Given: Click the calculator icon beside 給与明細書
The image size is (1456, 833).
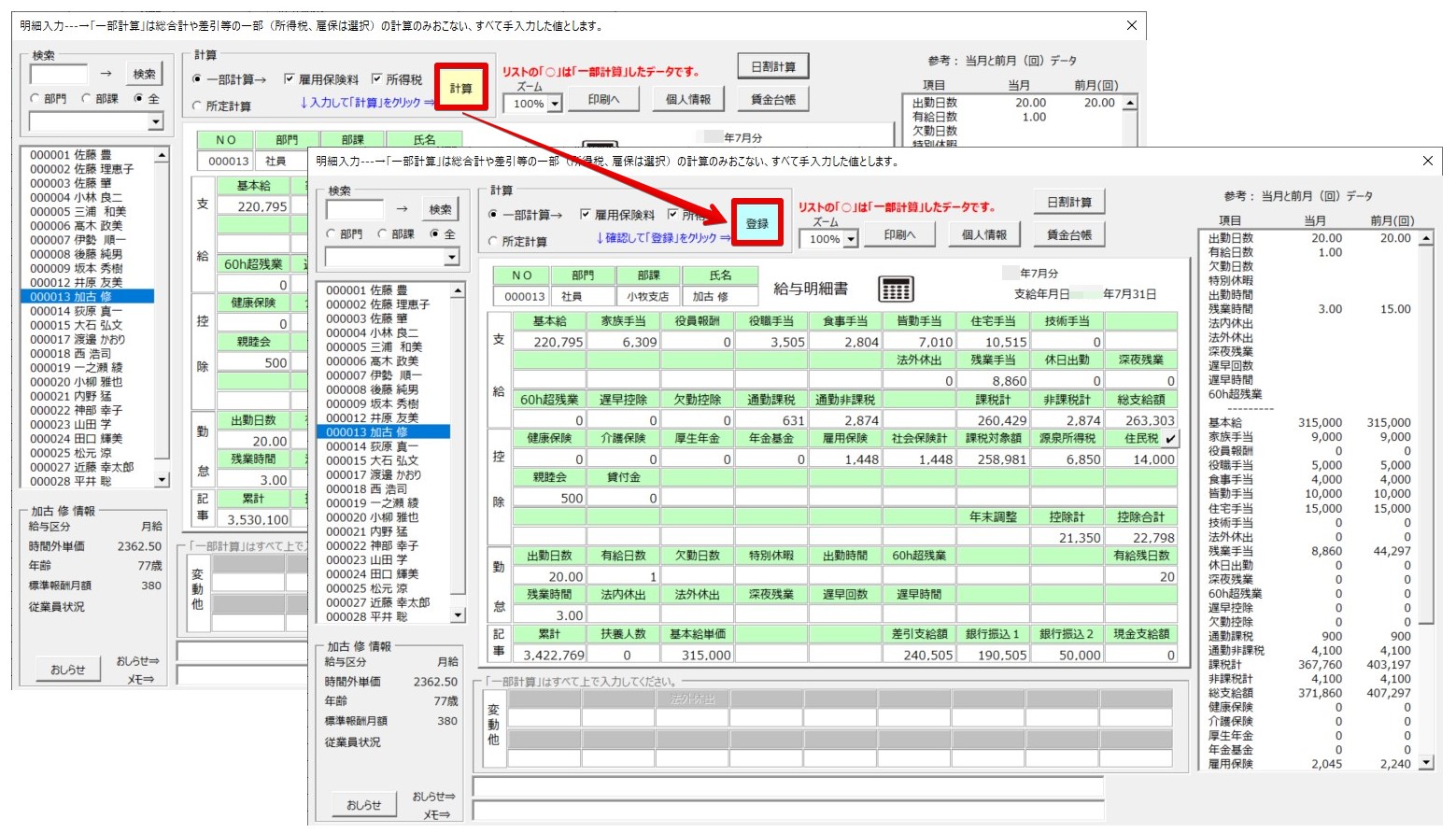Looking at the screenshot, I should coord(896,289).
